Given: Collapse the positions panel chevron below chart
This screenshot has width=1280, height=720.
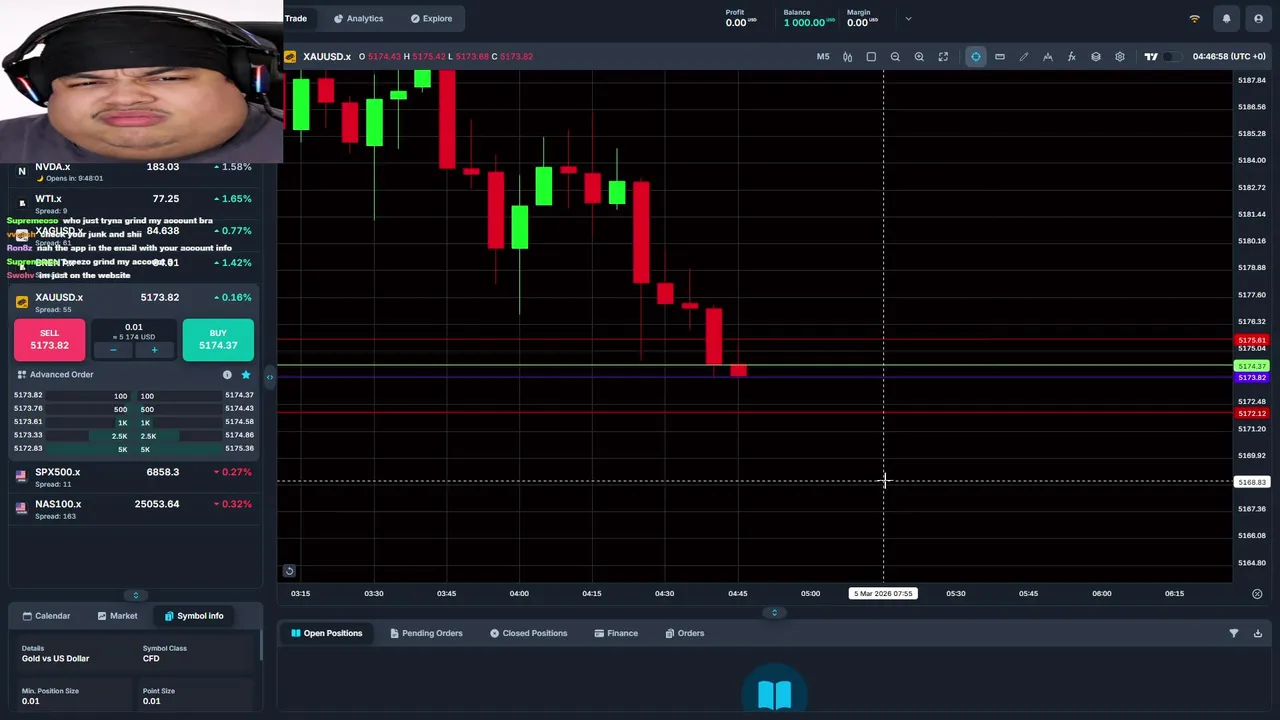Looking at the screenshot, I should (x=774, y=613).
